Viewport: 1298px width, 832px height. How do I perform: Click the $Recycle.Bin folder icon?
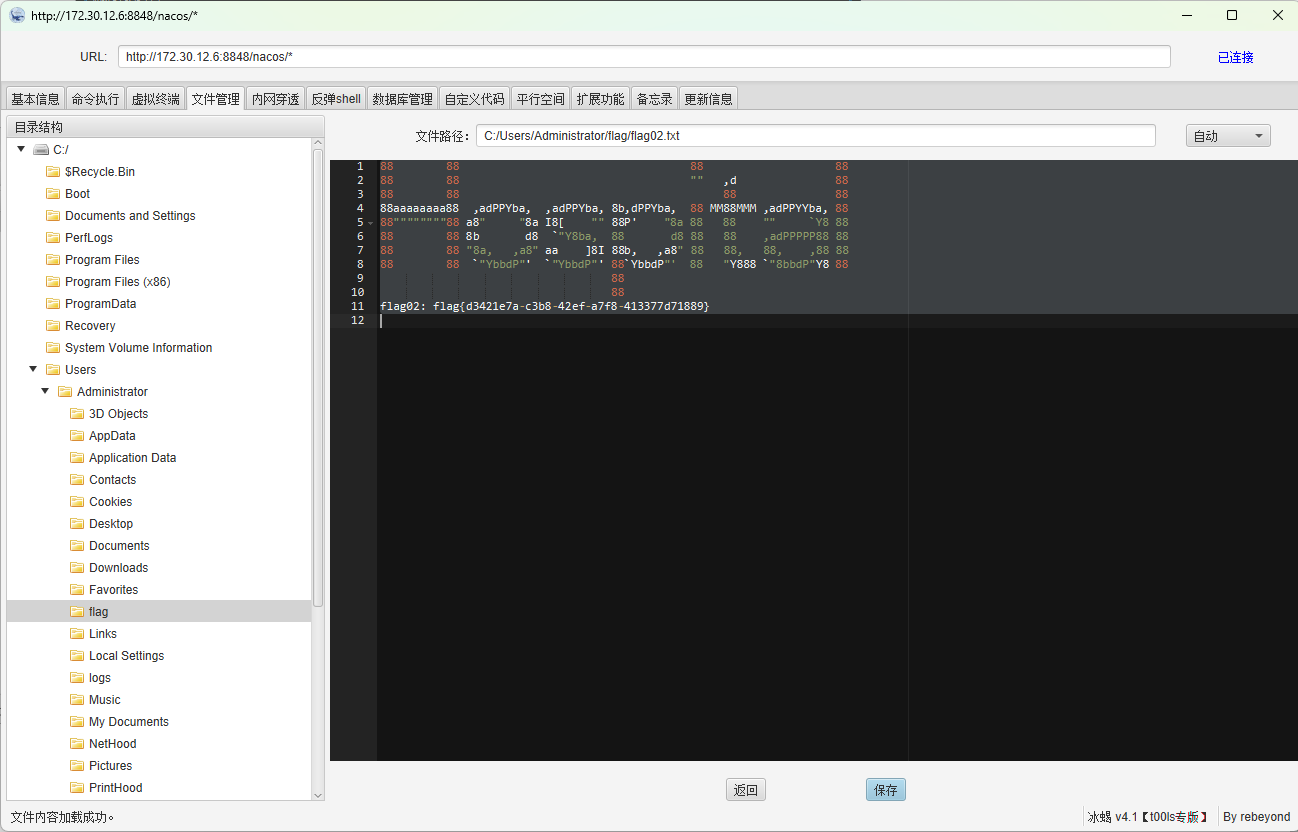click(53, 172)
